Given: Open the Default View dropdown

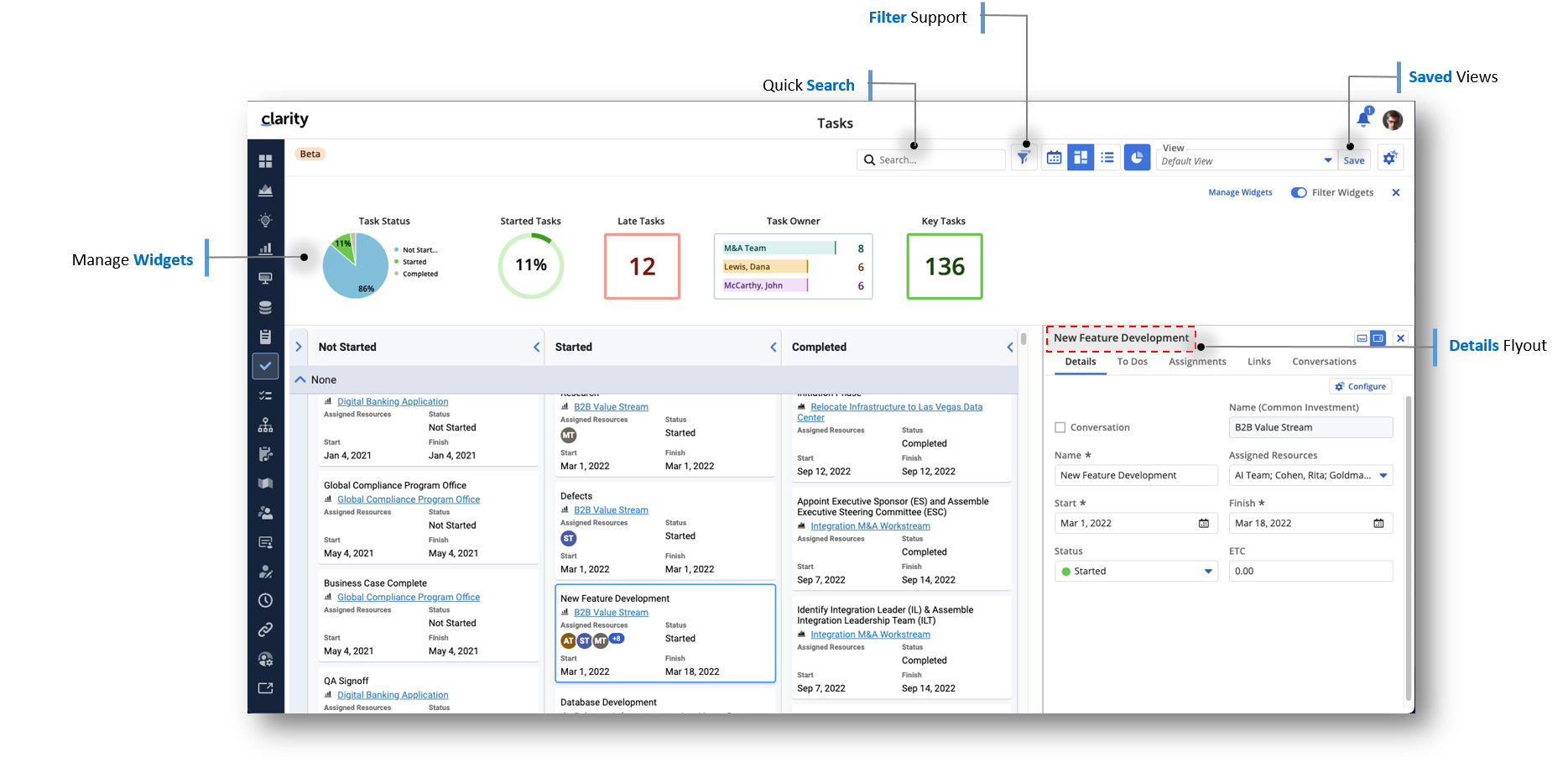Looking at the screenshot, I should click(1327, 159).
